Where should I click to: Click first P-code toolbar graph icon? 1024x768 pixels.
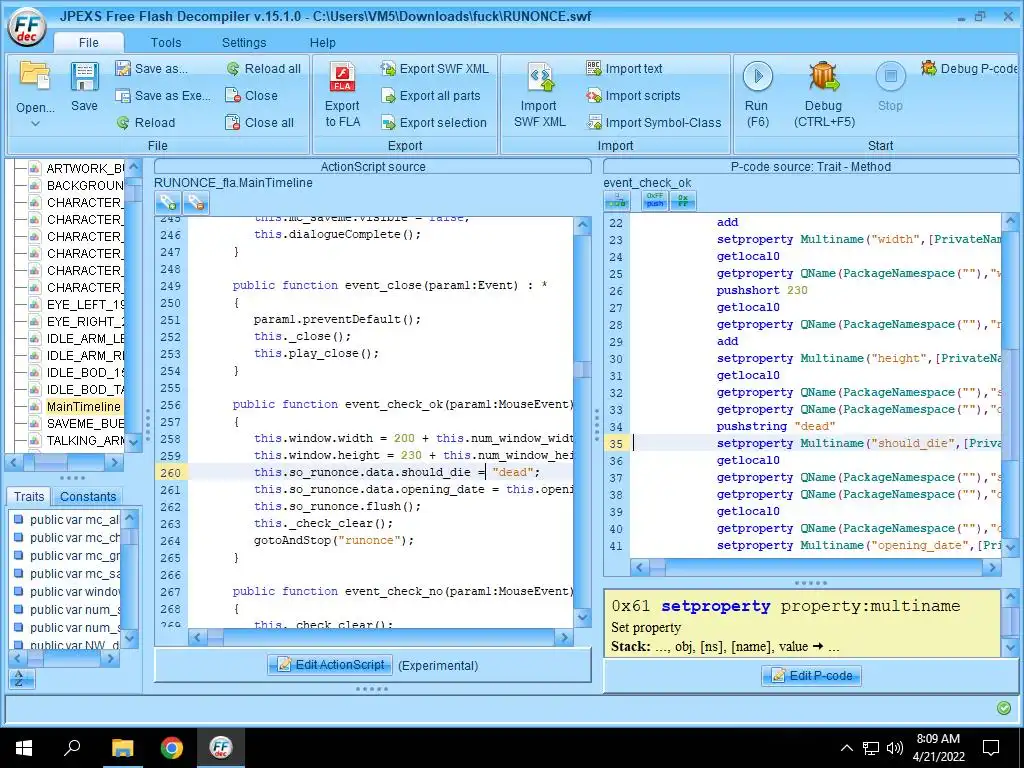[617, 200]
